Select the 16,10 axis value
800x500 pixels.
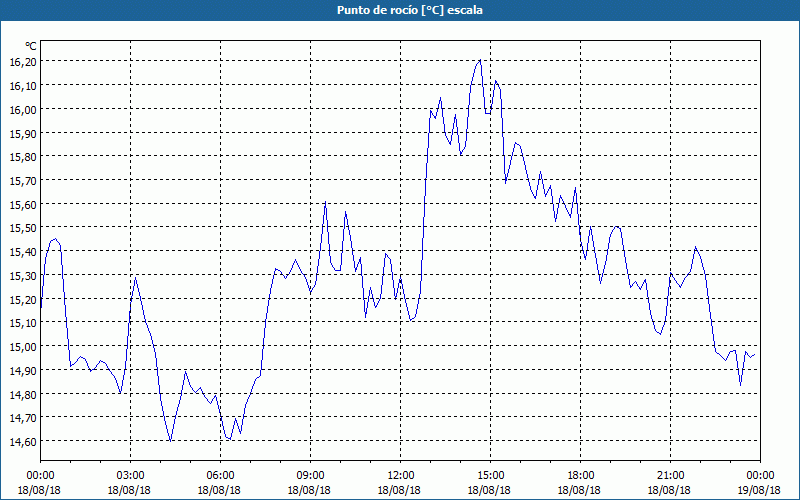(23, 86)
